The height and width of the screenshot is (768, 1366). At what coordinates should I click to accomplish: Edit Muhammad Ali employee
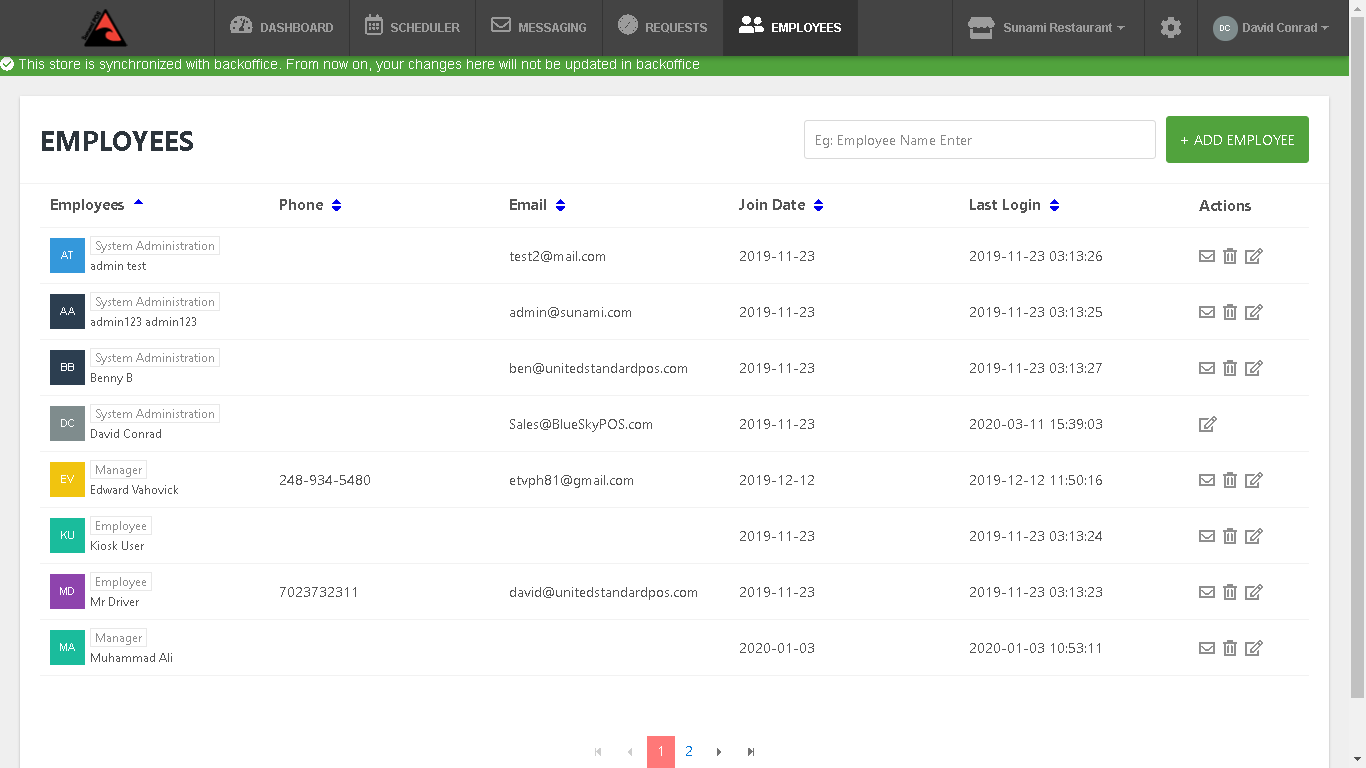[1254, 648]
